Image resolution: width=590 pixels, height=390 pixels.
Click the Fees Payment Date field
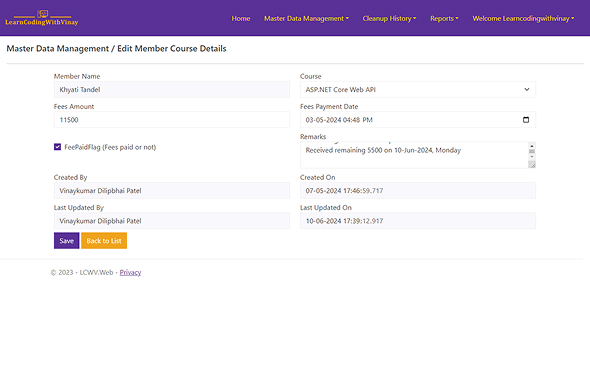(x=418, y=120)
